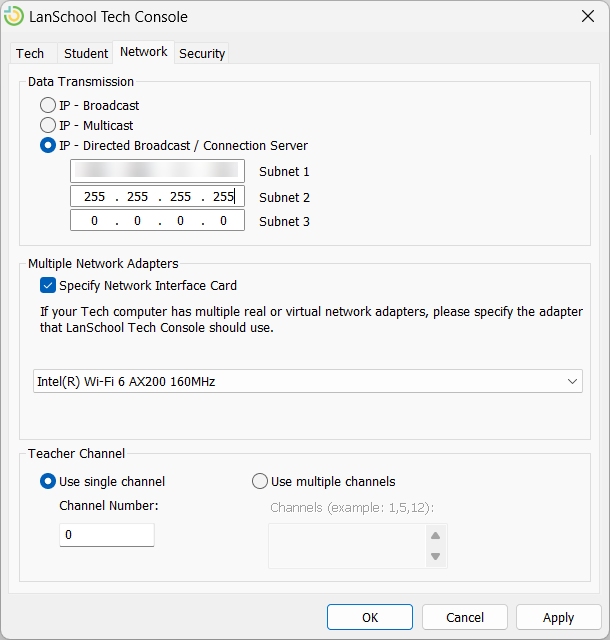Screen dimensions: 610x640
Task: Close the LanSchool Tech Console dialog
Action: click(x=588, y=17)
